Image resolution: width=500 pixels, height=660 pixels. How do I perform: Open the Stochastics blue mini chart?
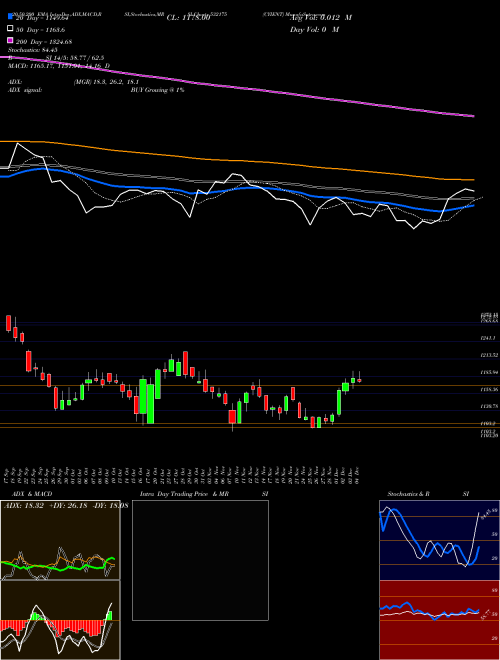point(439,540)
